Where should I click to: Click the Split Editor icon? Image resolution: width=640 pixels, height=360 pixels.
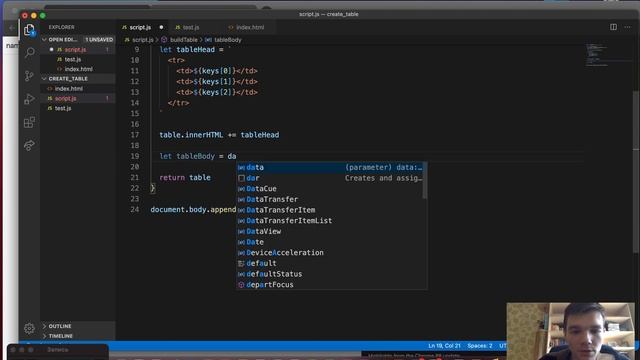click(613, 27)
